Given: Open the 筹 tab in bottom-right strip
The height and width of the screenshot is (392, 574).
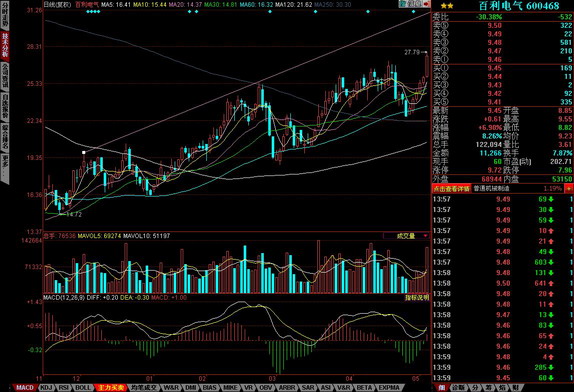Looking at the screenshot, I should 489,387.
